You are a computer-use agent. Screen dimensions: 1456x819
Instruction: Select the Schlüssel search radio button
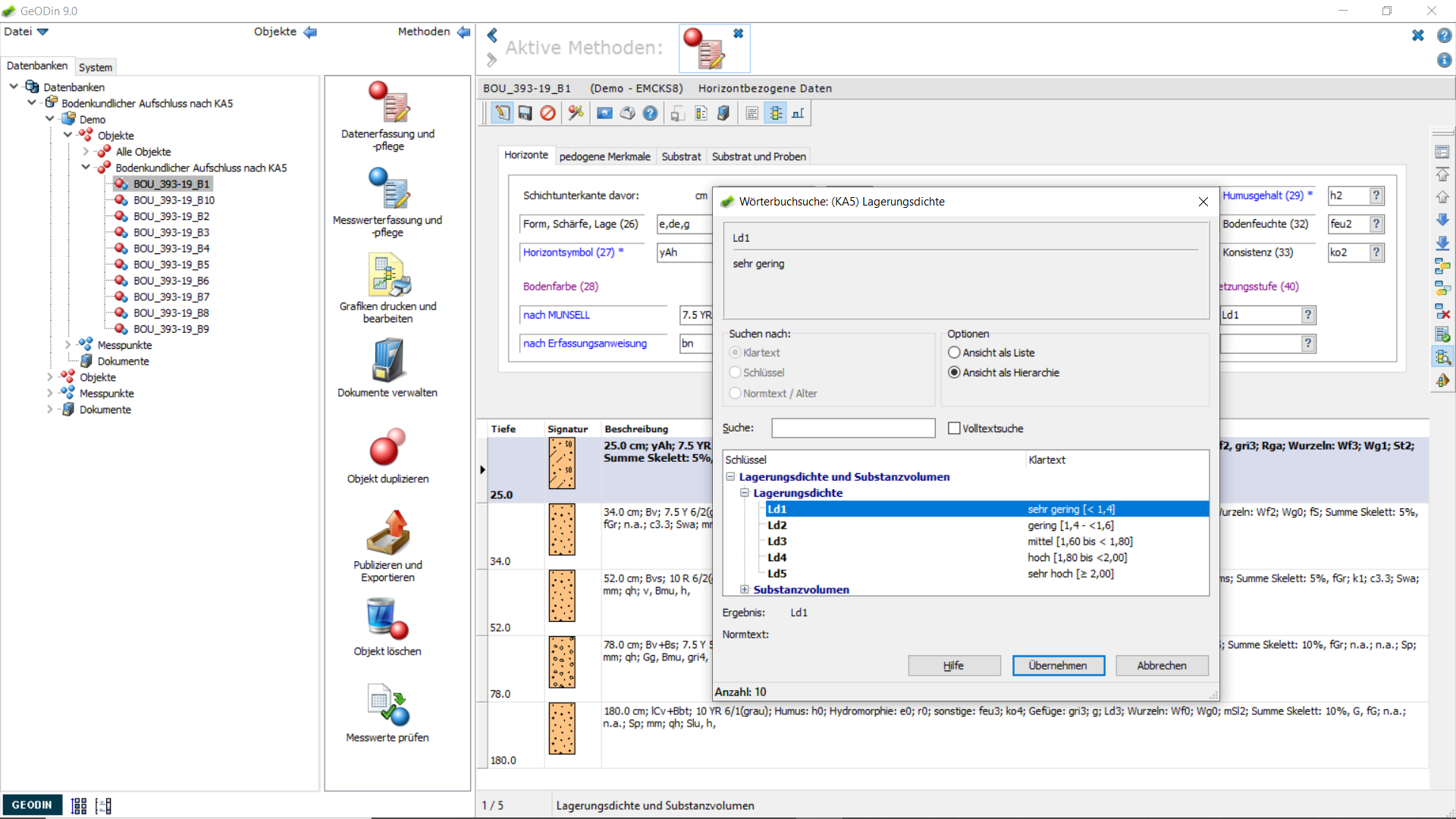(734, 372)
